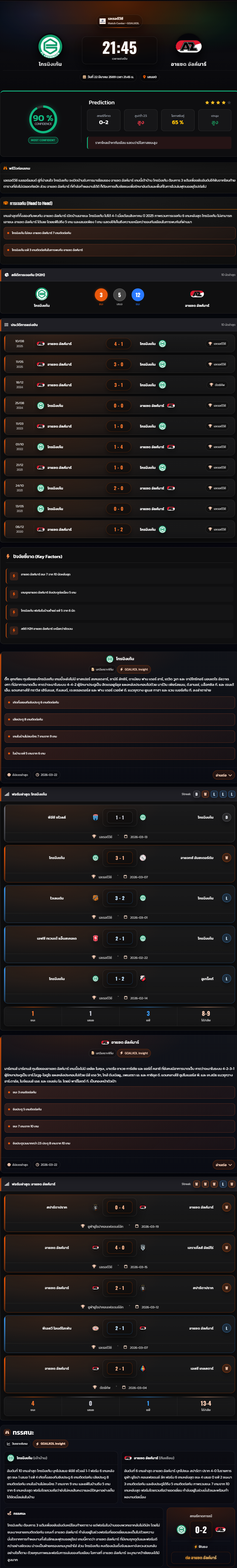237x1568 pixels.
Task: Click the Most Confident badge
Action: [x=43, y=140]
